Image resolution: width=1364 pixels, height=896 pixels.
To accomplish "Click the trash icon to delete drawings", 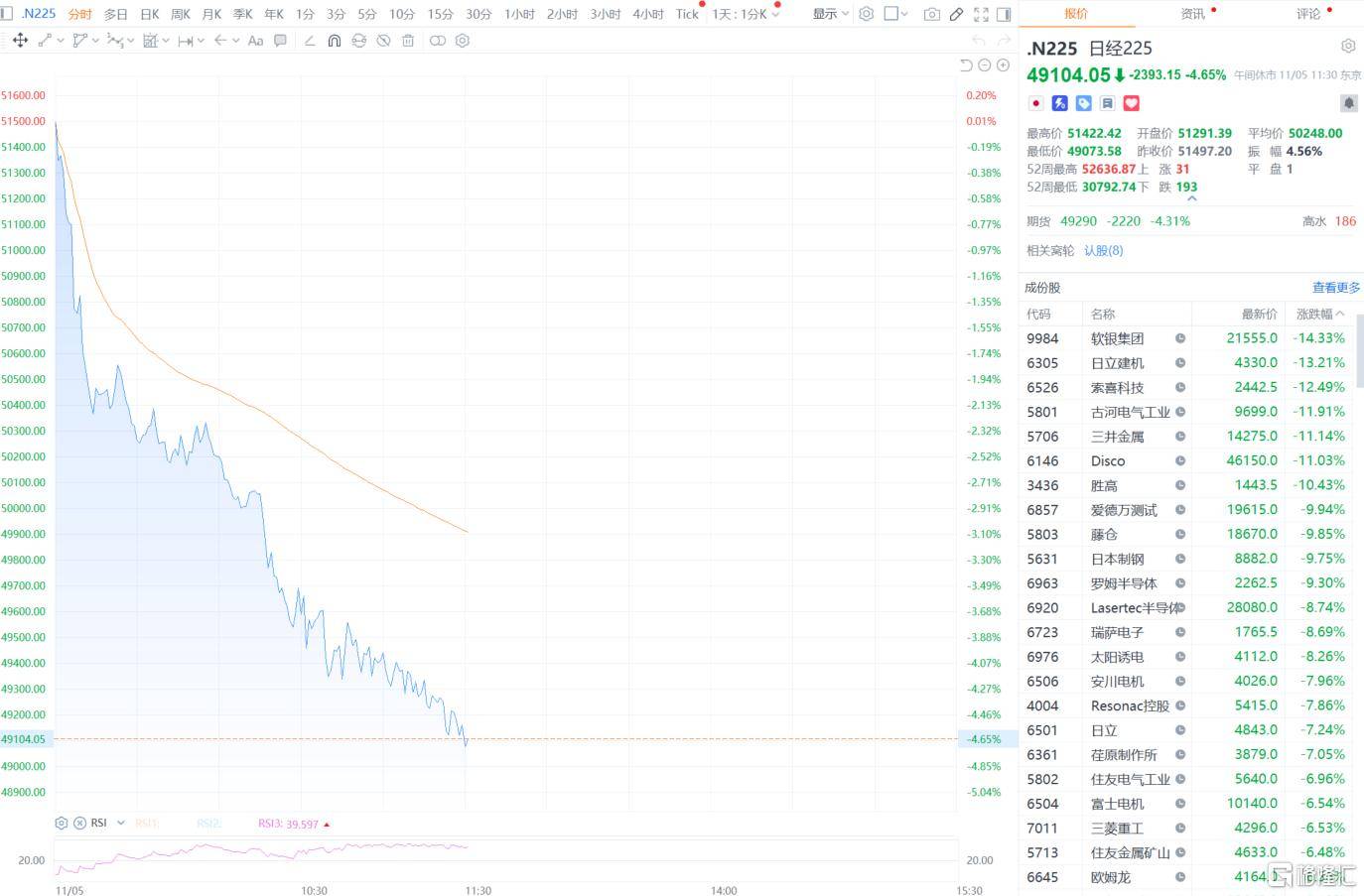I will point(408,41).
